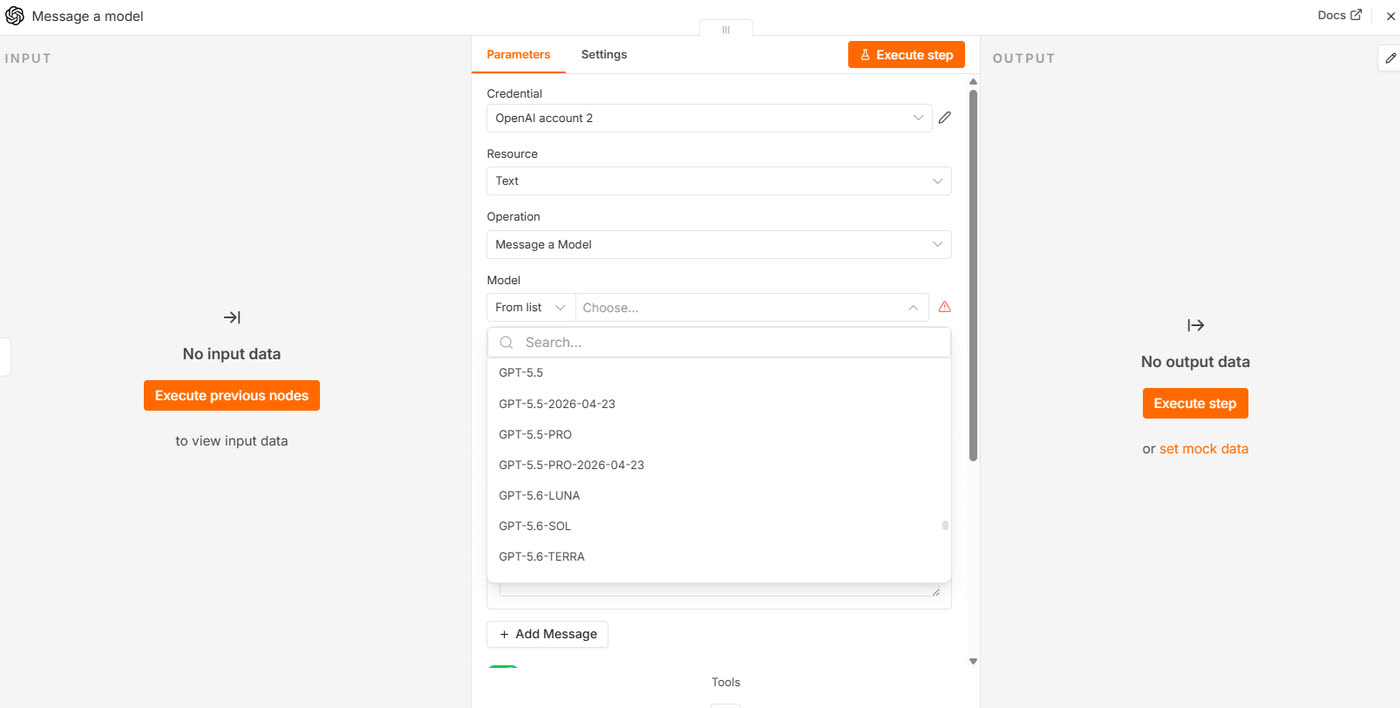The width and height of the screenshot is (1400, 708).
Task: Select GPT-5.5-PRO-2026-04-23 model
Action: pyautogui.click(x=719, y=465)
